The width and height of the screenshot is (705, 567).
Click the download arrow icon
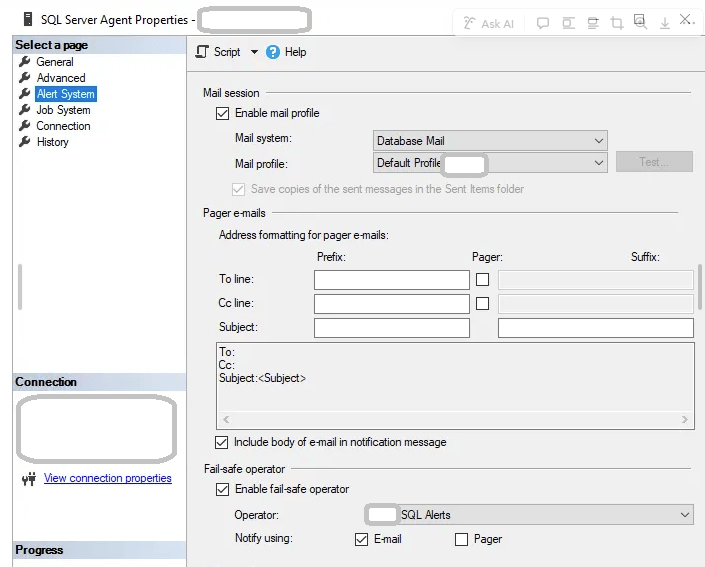pos(664,23)
